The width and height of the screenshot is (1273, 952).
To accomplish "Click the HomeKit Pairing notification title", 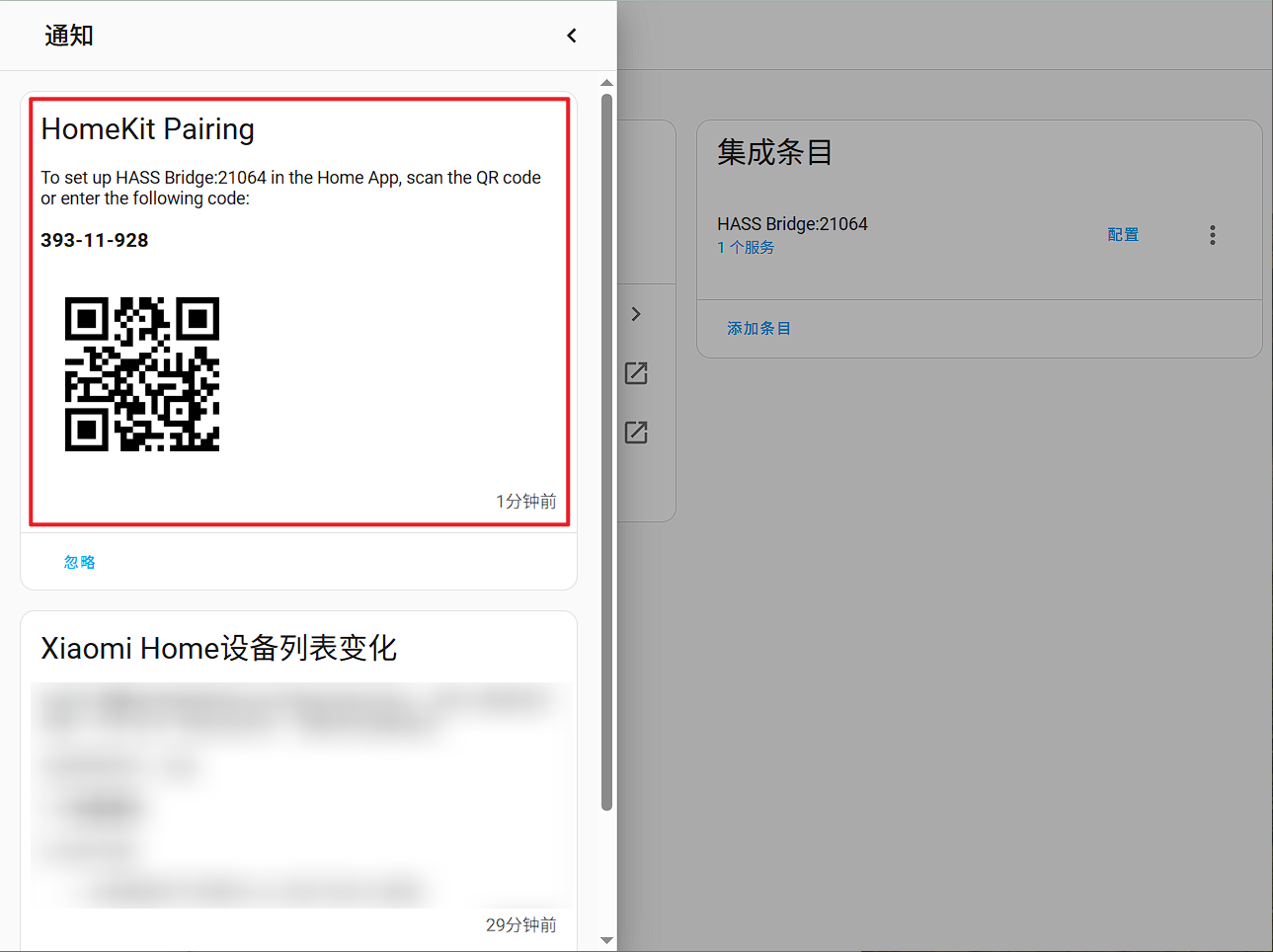I will [x=148, y=129].
